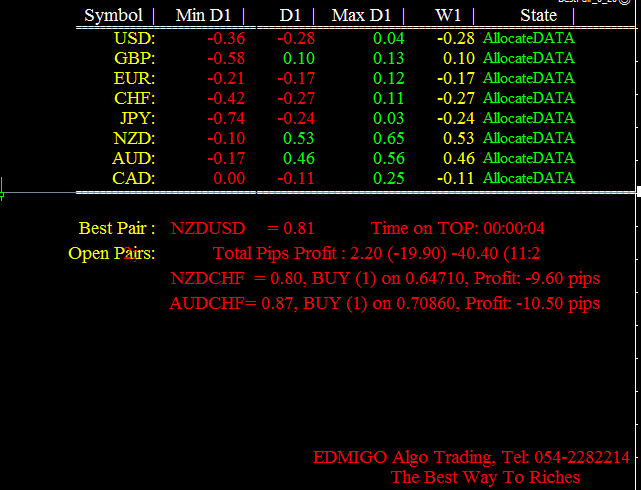Click the Symbol column header
Screen dimensions: 641x490
click(113, 16)
